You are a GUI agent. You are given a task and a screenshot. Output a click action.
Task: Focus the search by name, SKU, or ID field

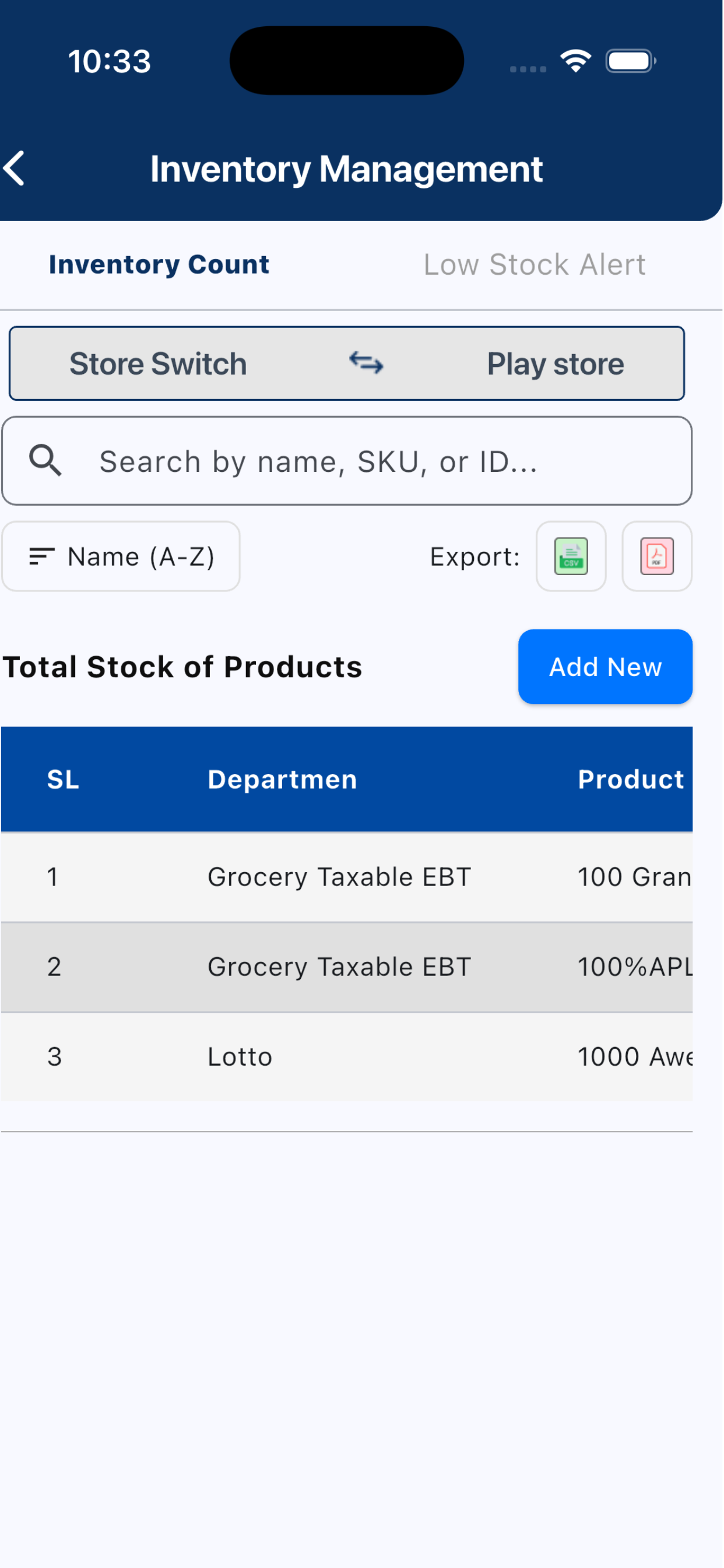(x=347, y=461)
